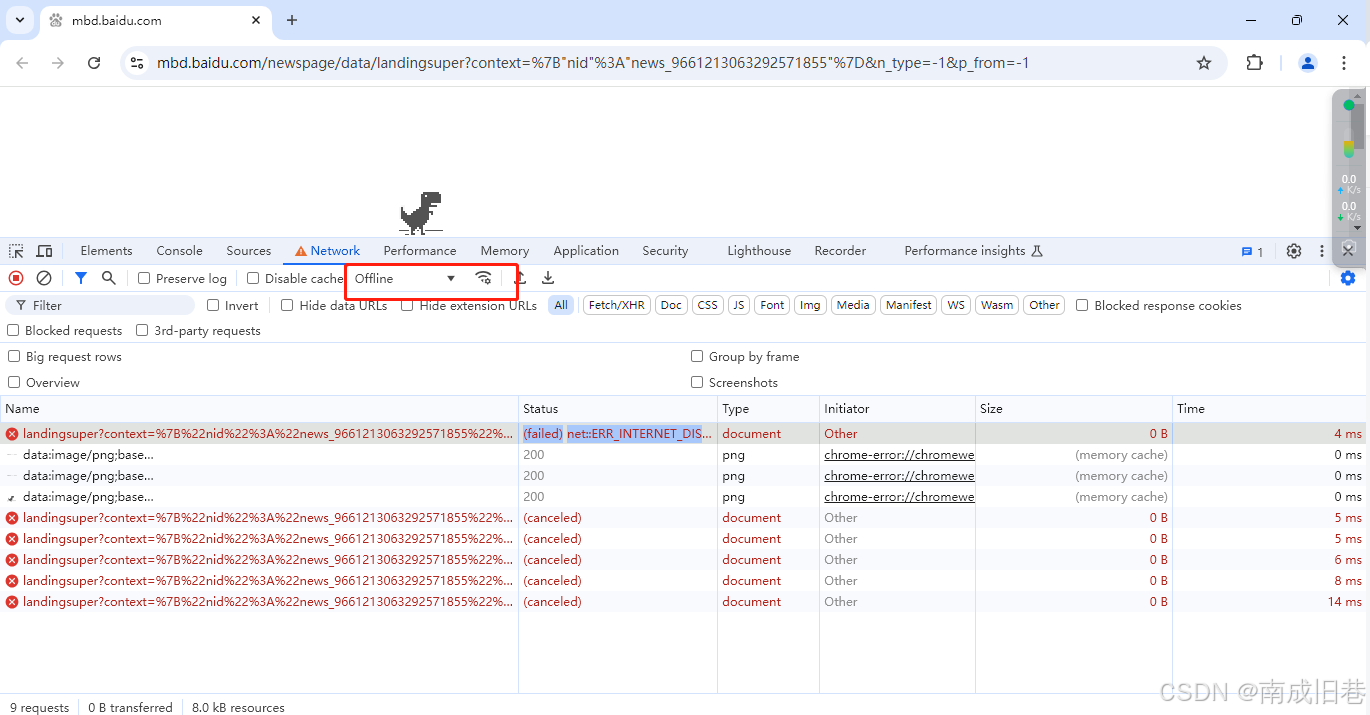Check the Screenshots option
The image size is (1370, 715).
[x=697, y=382]
